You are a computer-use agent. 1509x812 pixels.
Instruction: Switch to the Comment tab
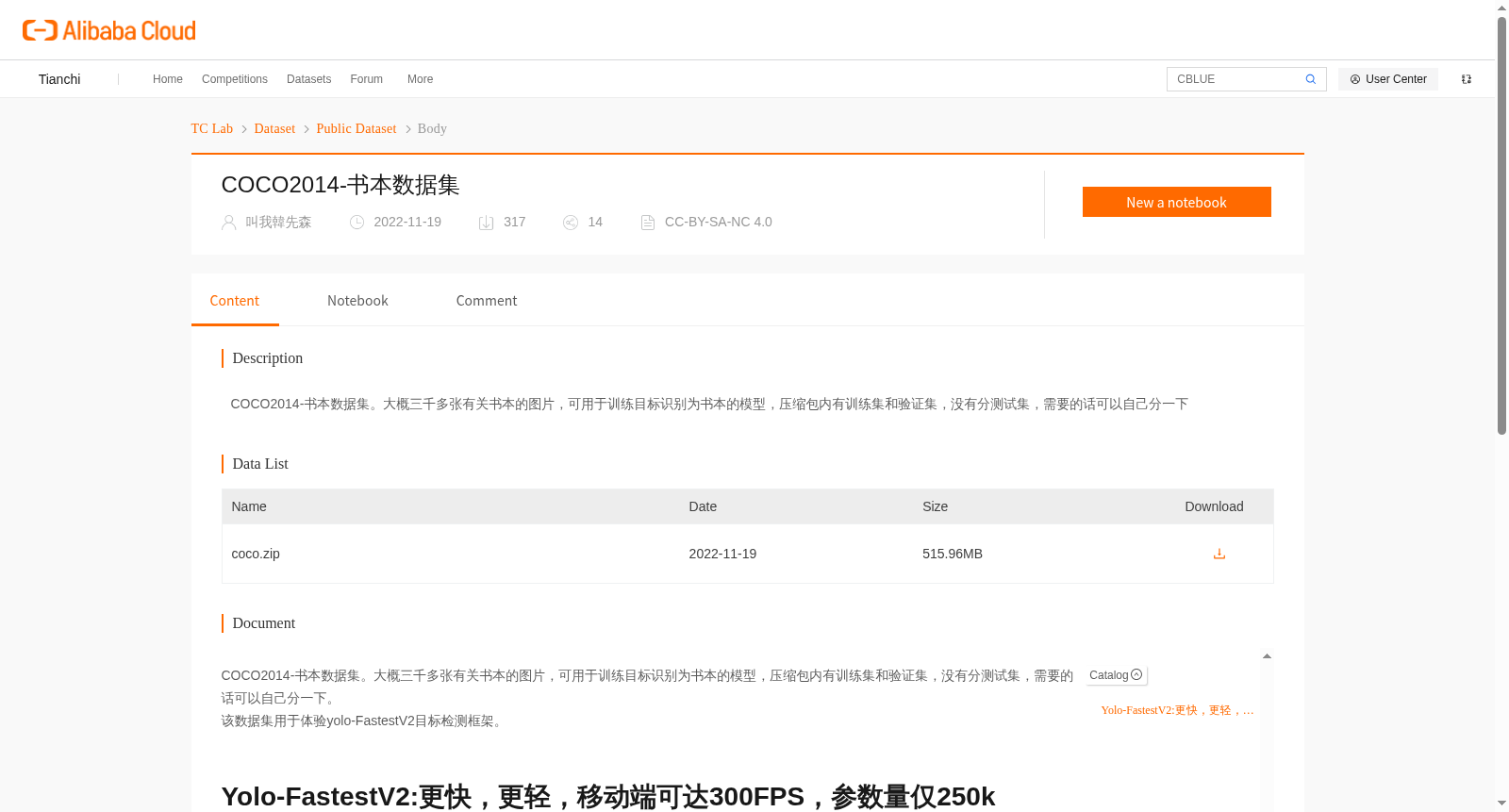click(487, 301)
